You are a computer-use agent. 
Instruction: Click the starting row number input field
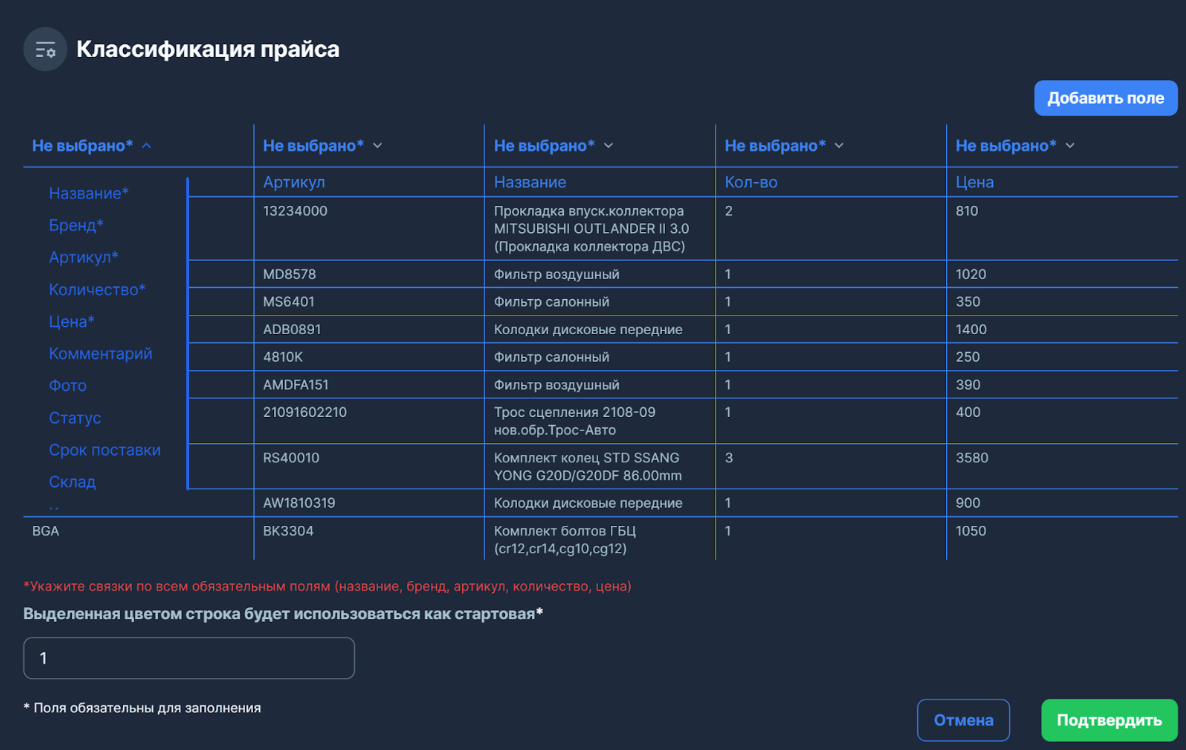[189, 658]
